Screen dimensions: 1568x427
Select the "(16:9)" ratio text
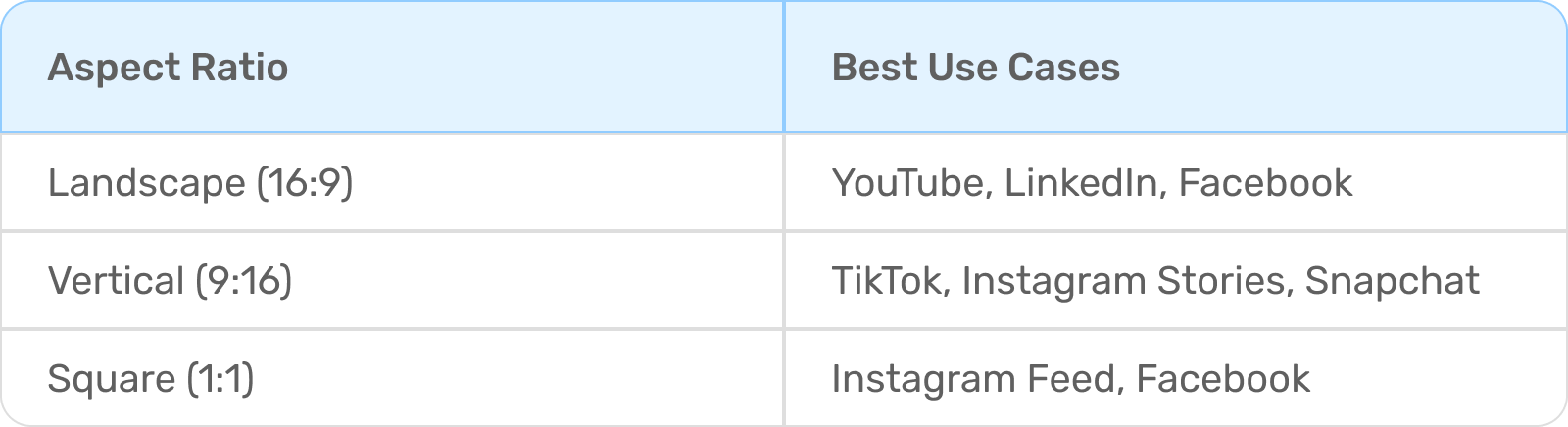click(x=304, y=183)
